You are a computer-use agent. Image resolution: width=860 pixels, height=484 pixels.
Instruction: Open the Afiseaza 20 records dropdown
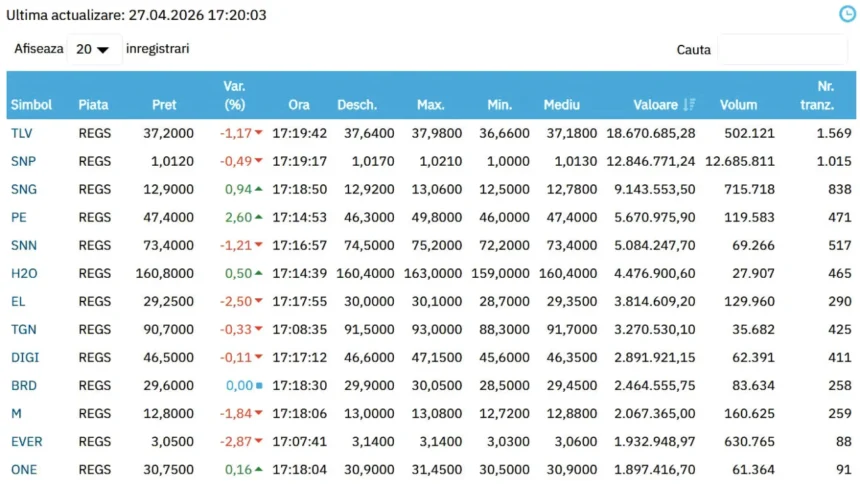93,49
